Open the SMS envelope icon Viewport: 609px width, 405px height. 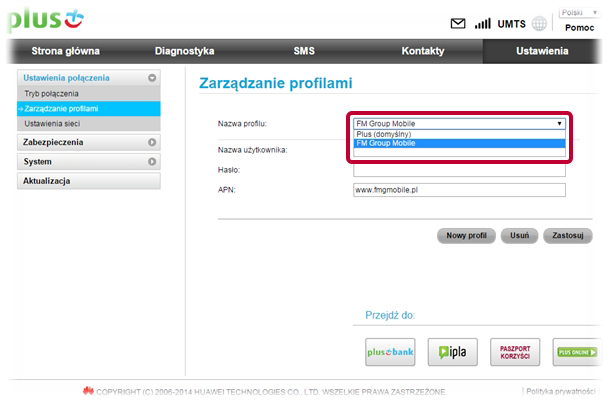[x=458, y=24]
